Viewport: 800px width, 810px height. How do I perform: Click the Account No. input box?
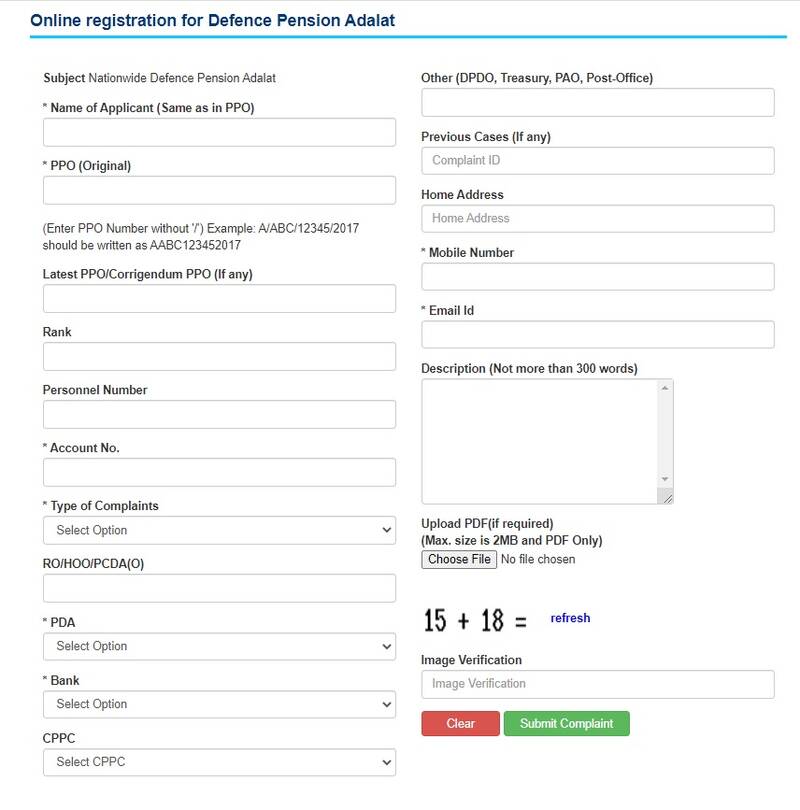point(219,472)
